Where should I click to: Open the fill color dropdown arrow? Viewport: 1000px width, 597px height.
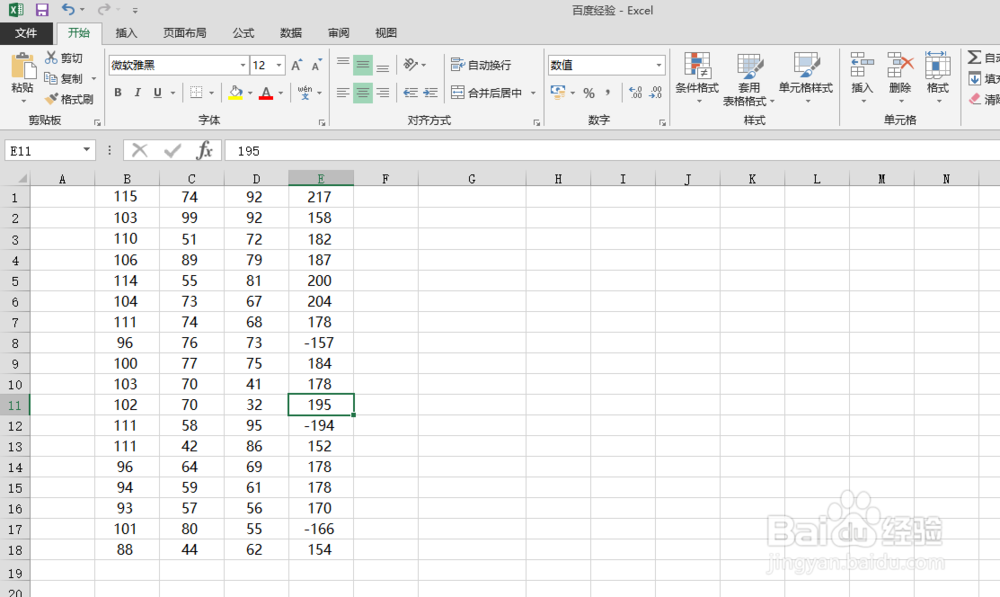pos(250,93)
